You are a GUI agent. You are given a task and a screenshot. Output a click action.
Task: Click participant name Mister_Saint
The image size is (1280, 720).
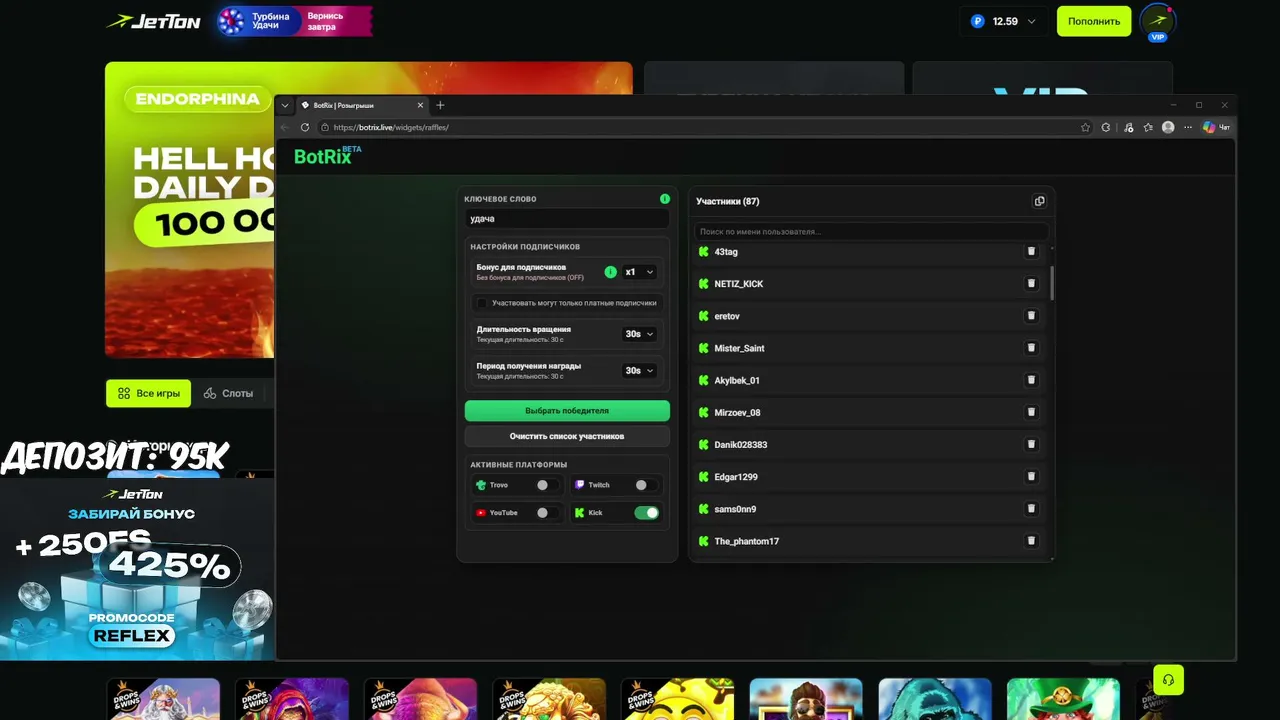739,348
